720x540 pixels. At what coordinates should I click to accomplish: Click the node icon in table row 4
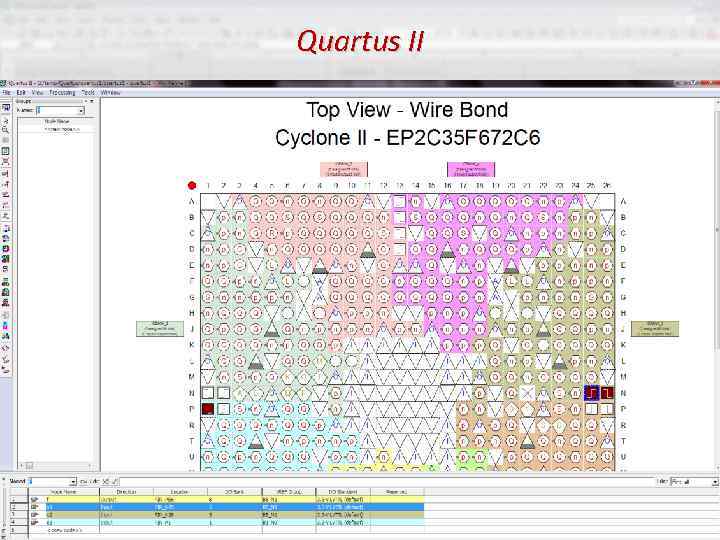pyautogui.click(x=35, y=523)
